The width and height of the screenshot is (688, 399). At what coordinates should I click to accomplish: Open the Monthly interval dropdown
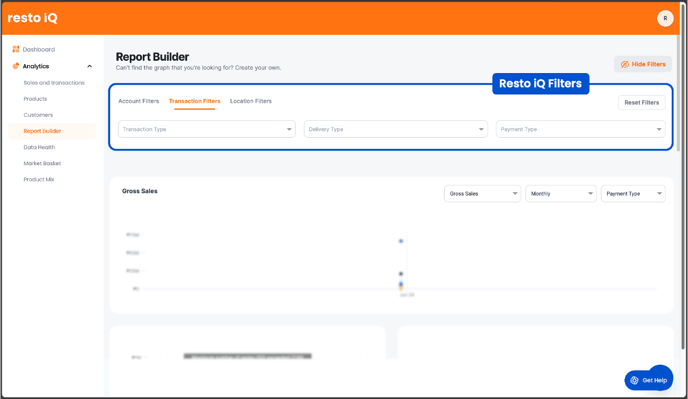pos(561,194)
